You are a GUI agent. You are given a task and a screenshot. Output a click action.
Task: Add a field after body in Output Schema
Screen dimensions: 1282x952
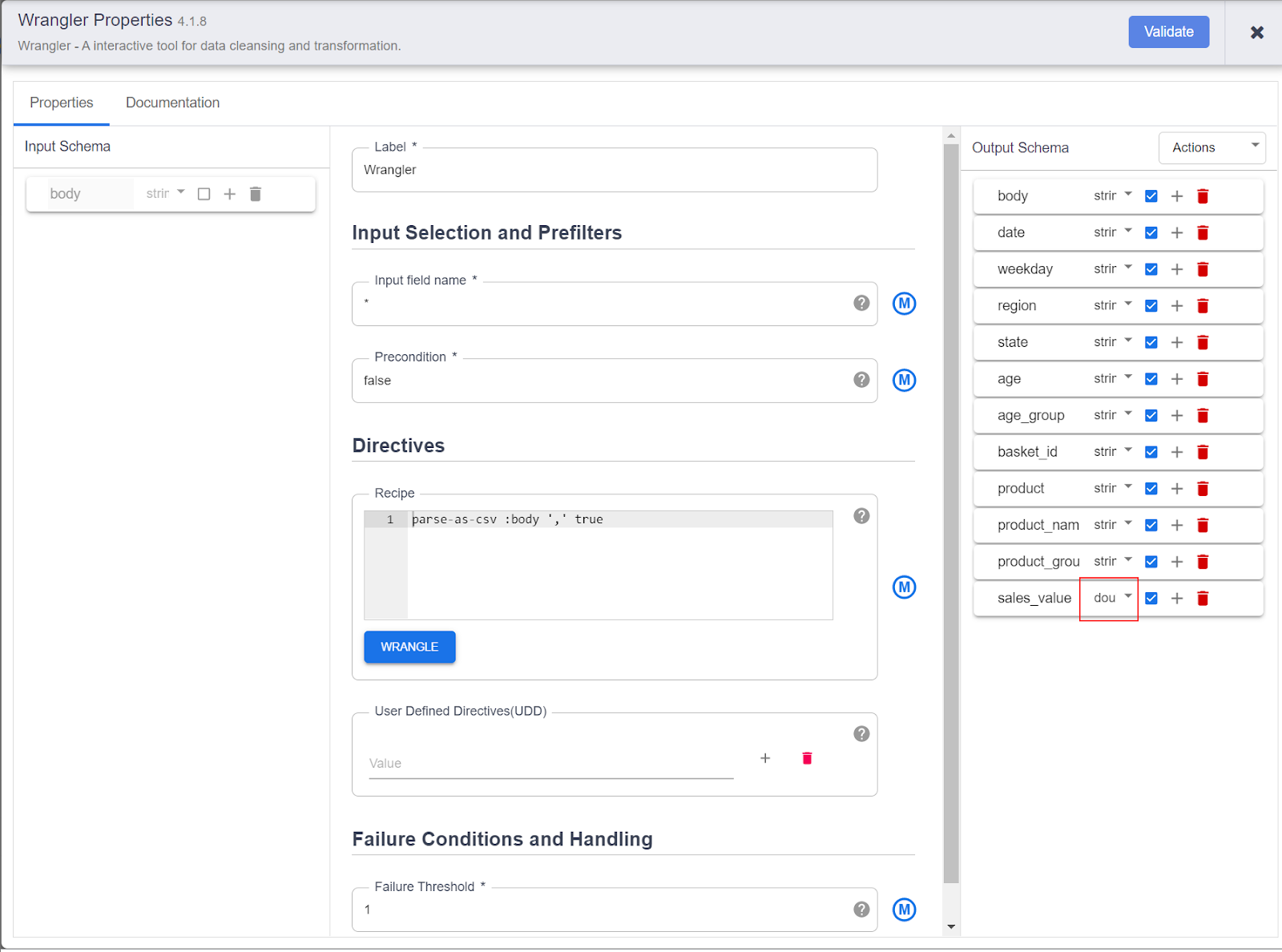(1177, 196)
